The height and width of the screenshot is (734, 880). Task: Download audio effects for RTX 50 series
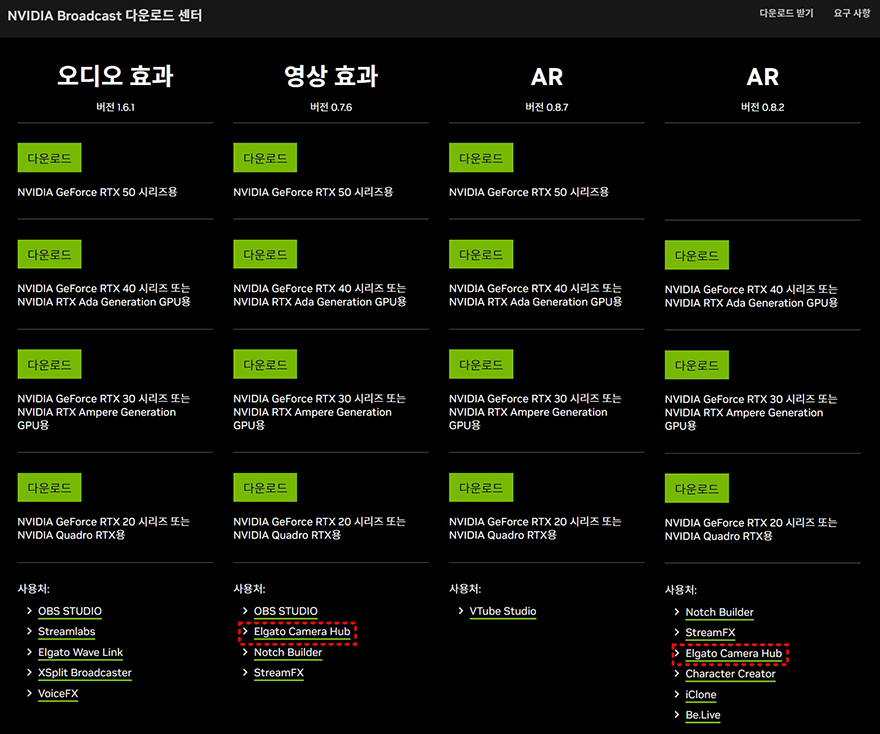[x=49, y=158]
